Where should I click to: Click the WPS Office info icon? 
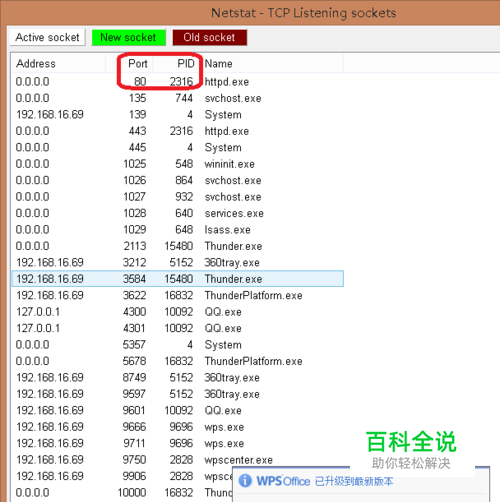pyautogui.click(x=245, y=481)
